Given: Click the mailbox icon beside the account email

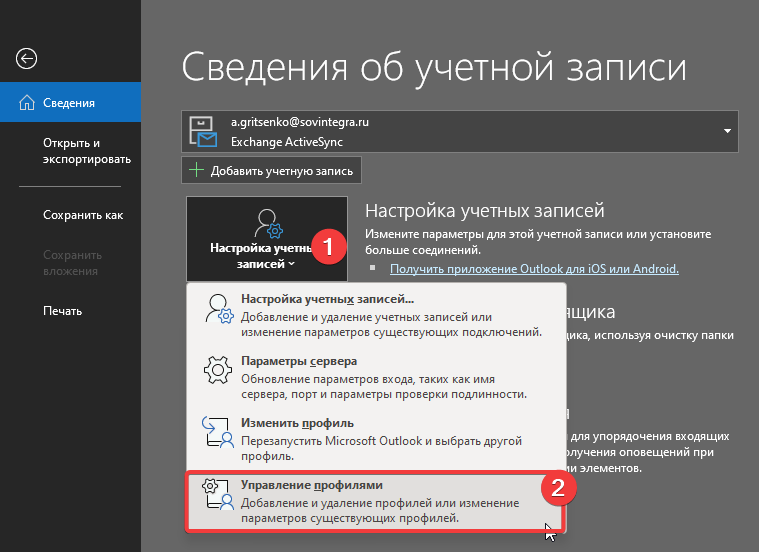Looking at the screenshot, I should click(204, 132).
